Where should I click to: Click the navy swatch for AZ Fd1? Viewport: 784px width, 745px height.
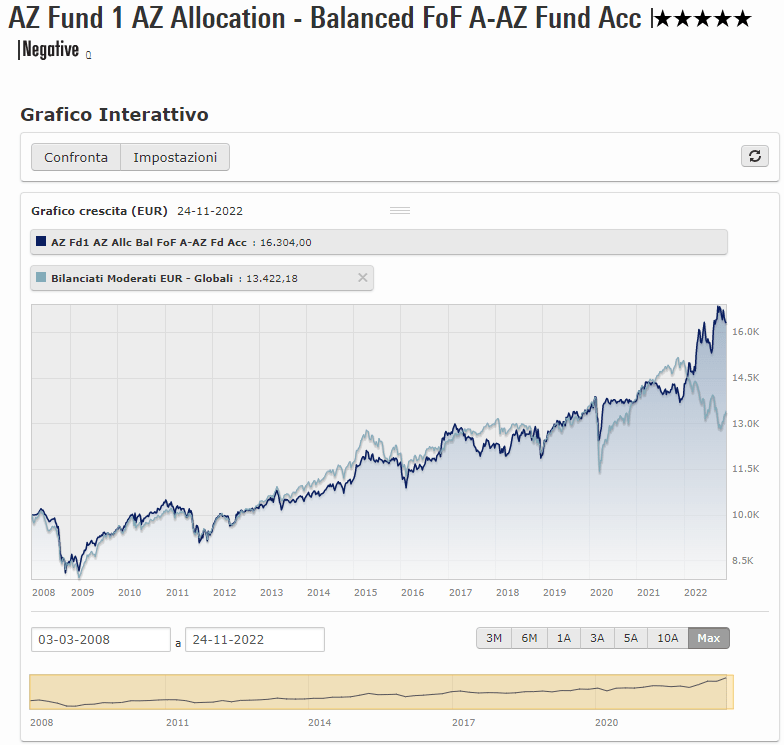41,242
